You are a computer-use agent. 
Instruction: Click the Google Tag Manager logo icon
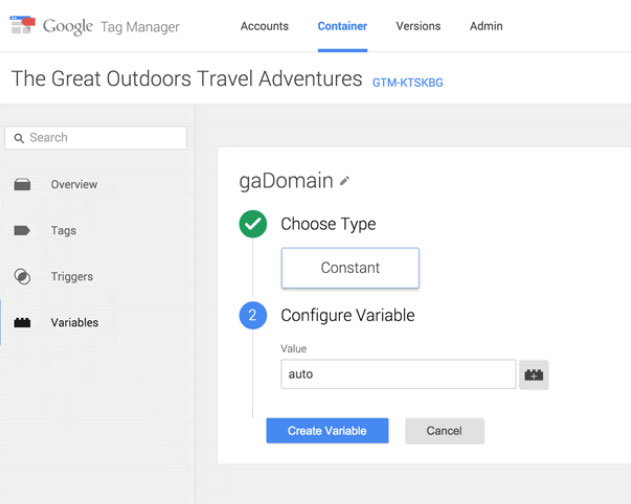(23, 25)
